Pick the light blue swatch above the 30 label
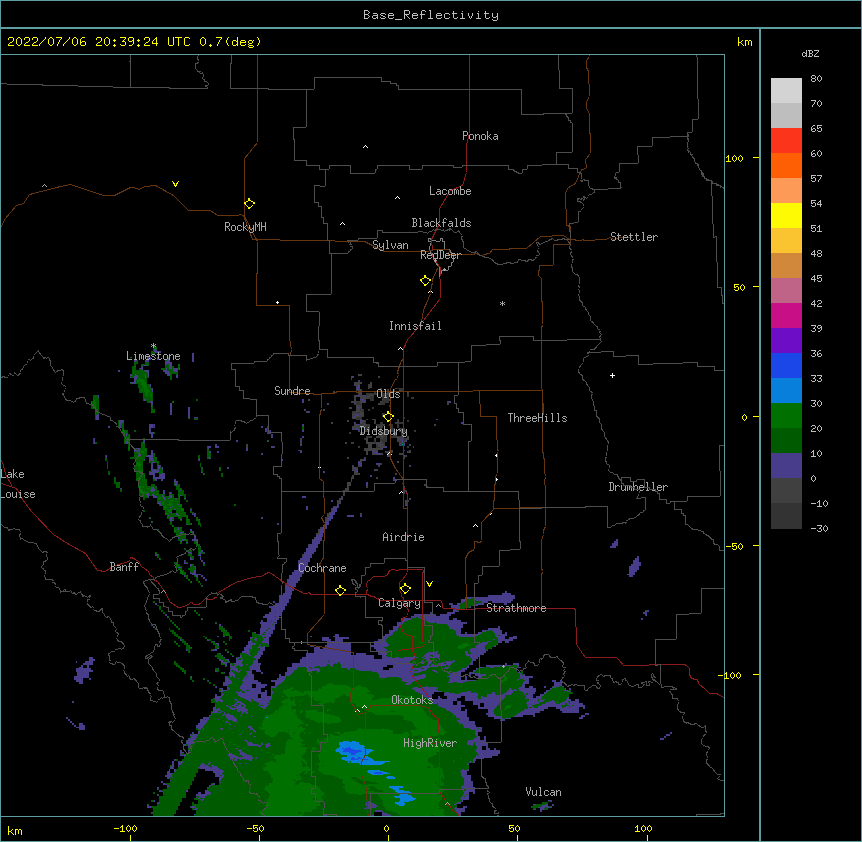 point(786,391)
